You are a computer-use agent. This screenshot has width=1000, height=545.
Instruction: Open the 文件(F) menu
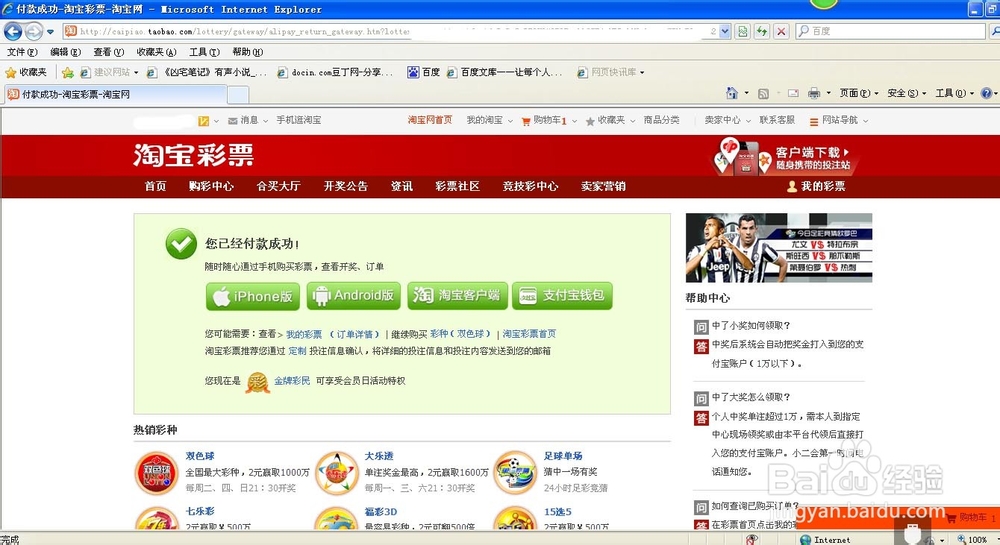coord(22,52)
